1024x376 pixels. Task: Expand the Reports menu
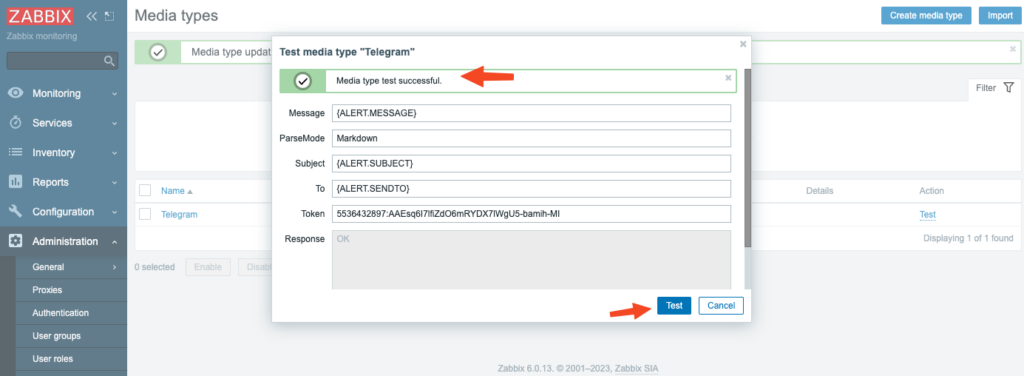63,182
